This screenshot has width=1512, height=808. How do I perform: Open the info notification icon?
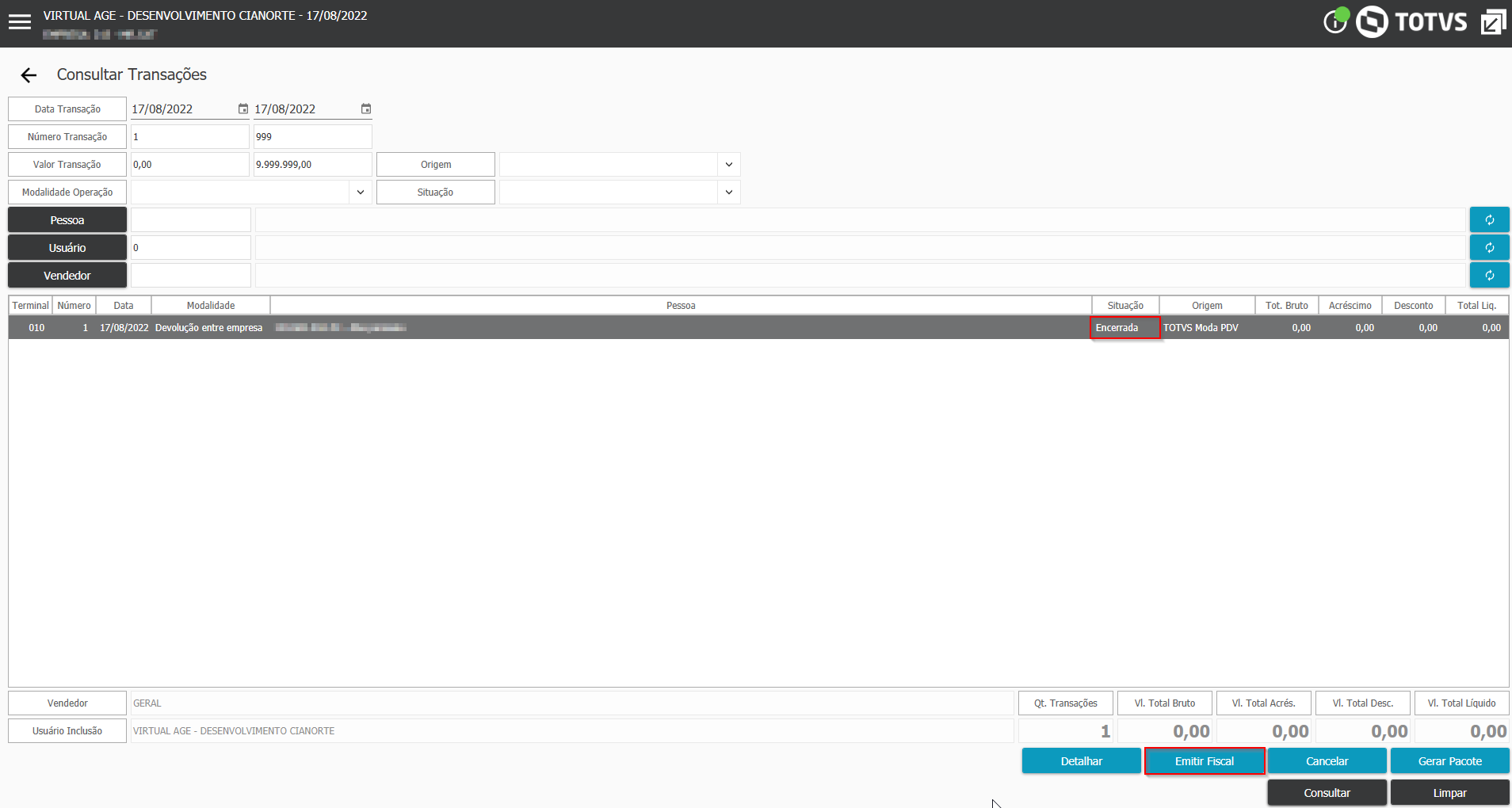click(1335, 21)
